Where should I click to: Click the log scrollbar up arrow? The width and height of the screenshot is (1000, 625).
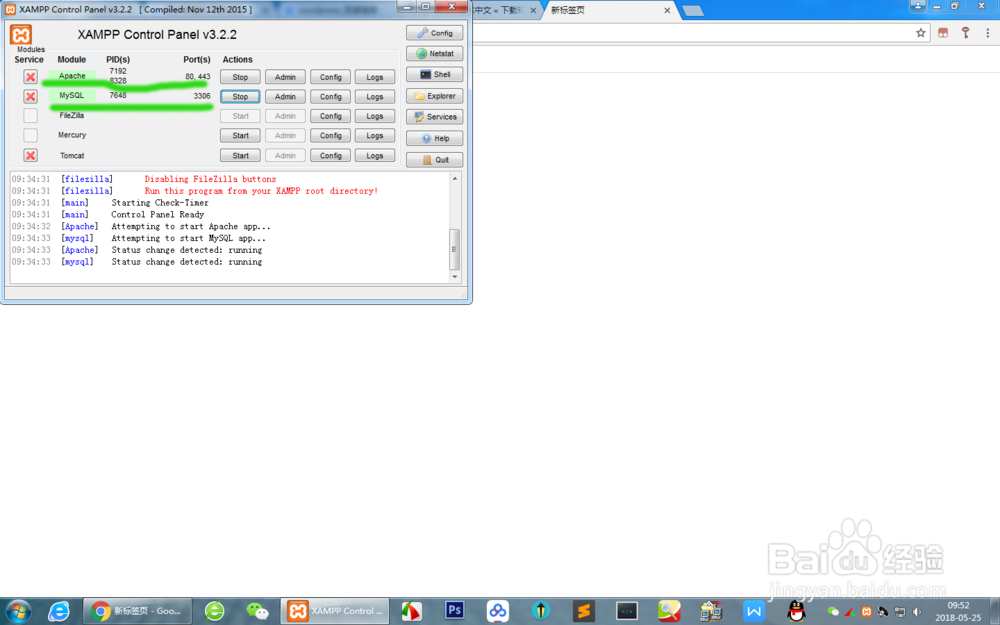point(455,179)
